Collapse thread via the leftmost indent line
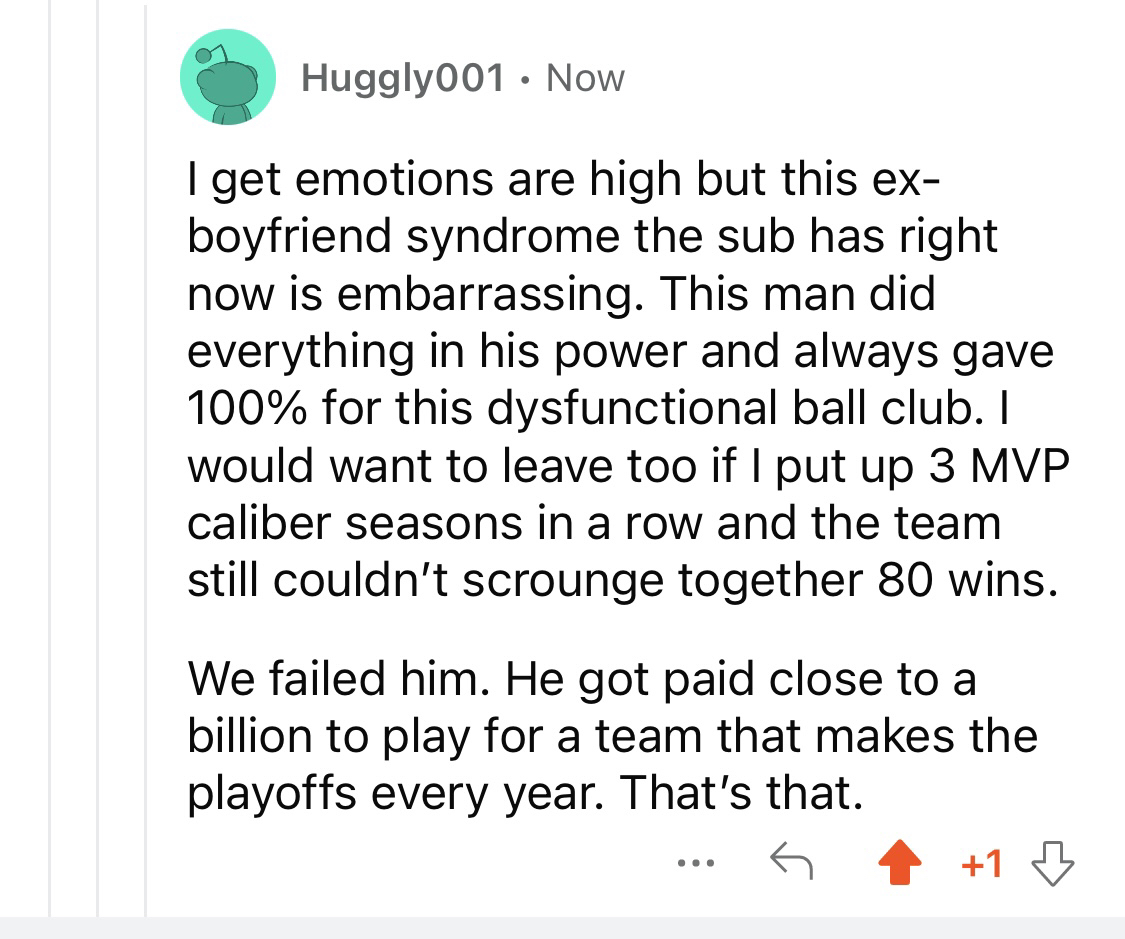1125x939 pixels. pyautogui.click(x=50, y=459)
